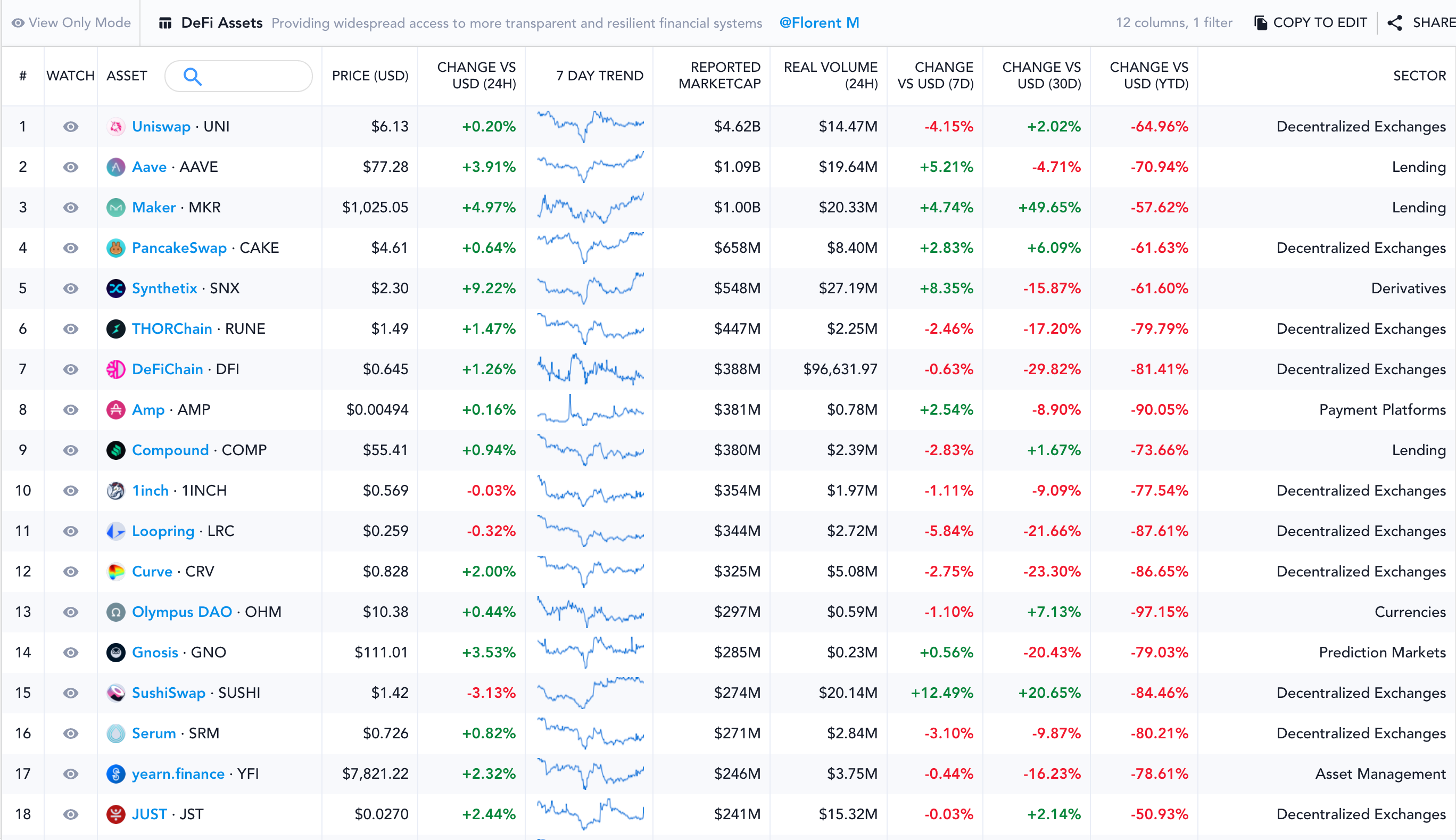
Task: Click the Uniswap logo icon
Action: pyautogui.click(x=116, y=126)
